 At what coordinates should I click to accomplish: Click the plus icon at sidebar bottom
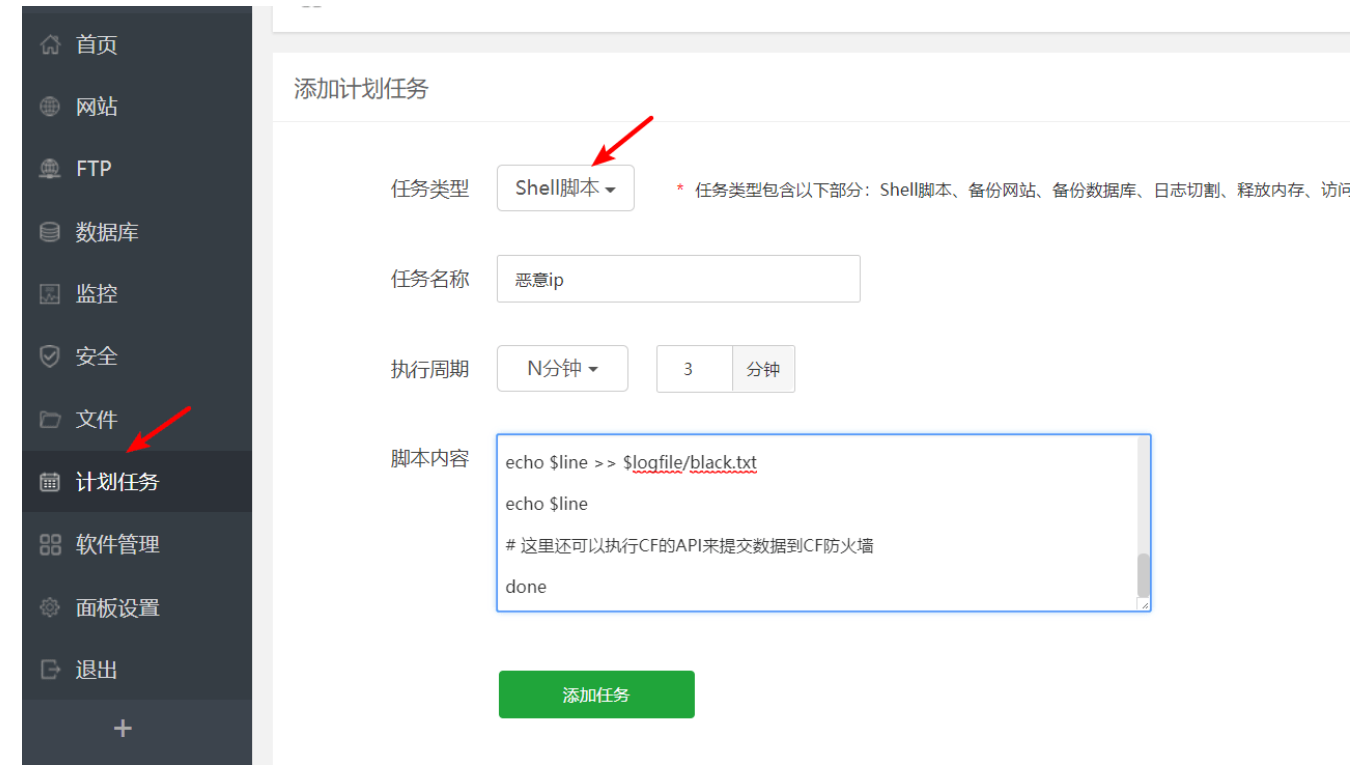pos(123,728)
